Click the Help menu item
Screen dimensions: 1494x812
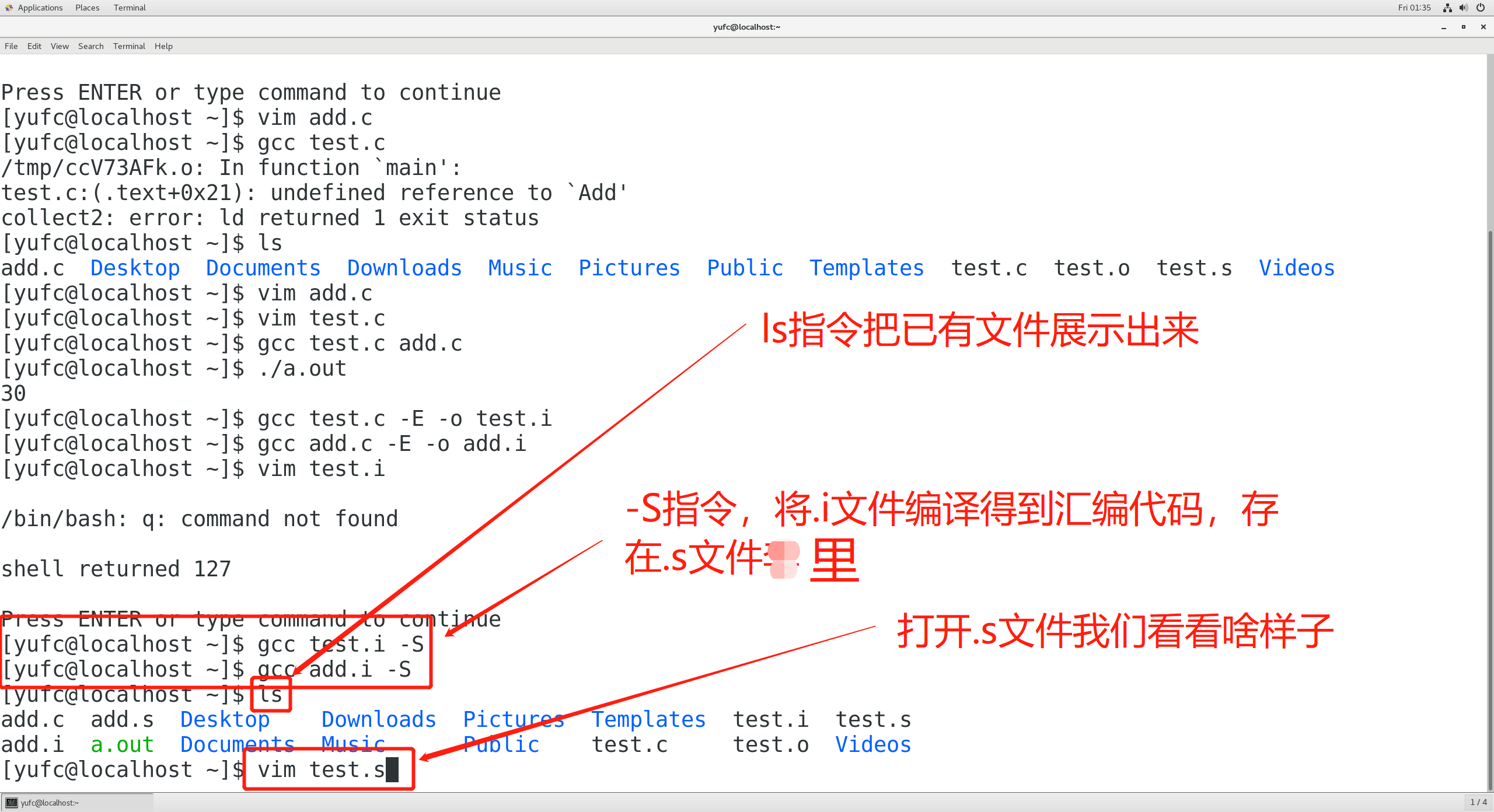click(x=163, y=46)
